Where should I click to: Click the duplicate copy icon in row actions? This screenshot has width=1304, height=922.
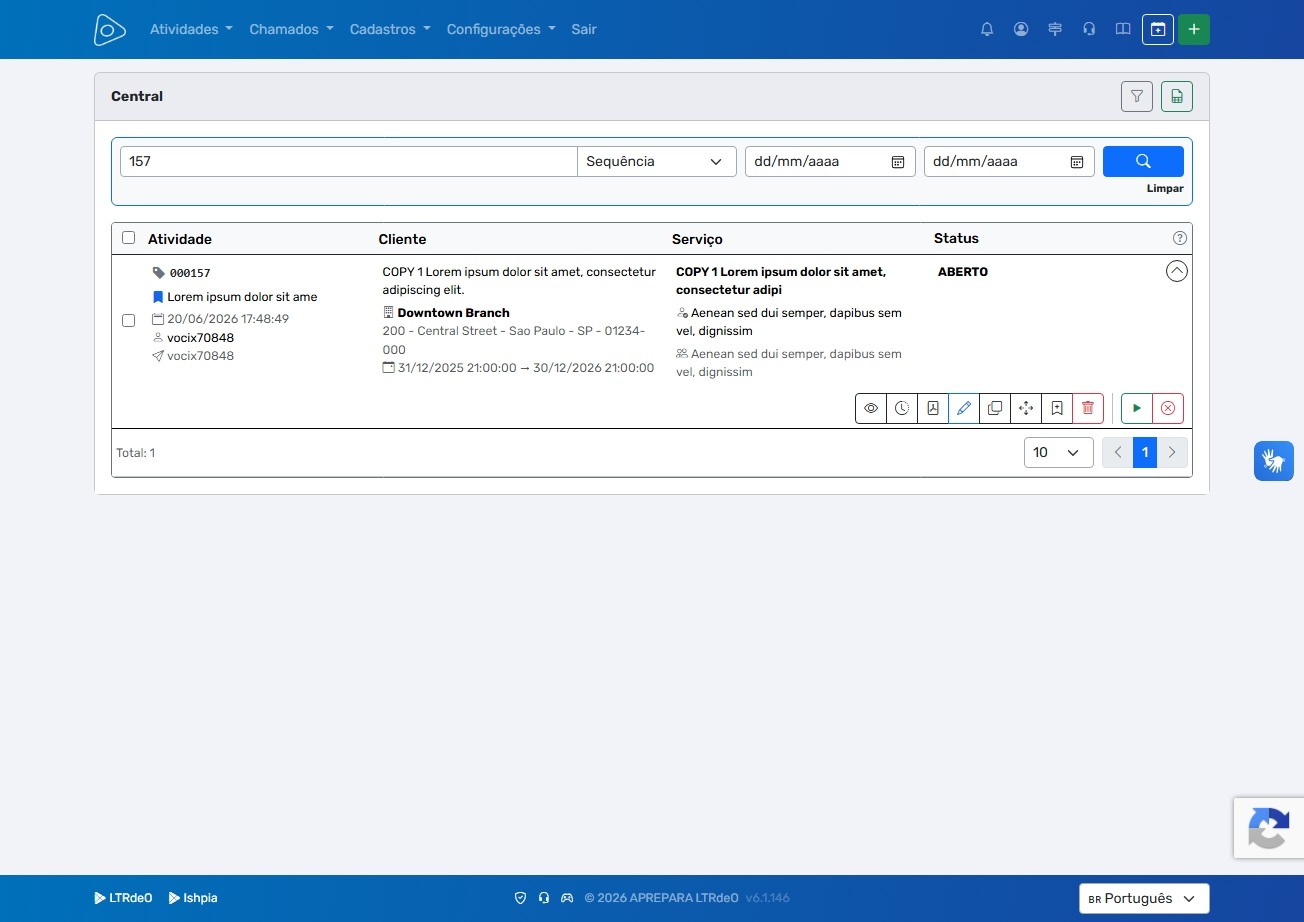coord(995,408)
